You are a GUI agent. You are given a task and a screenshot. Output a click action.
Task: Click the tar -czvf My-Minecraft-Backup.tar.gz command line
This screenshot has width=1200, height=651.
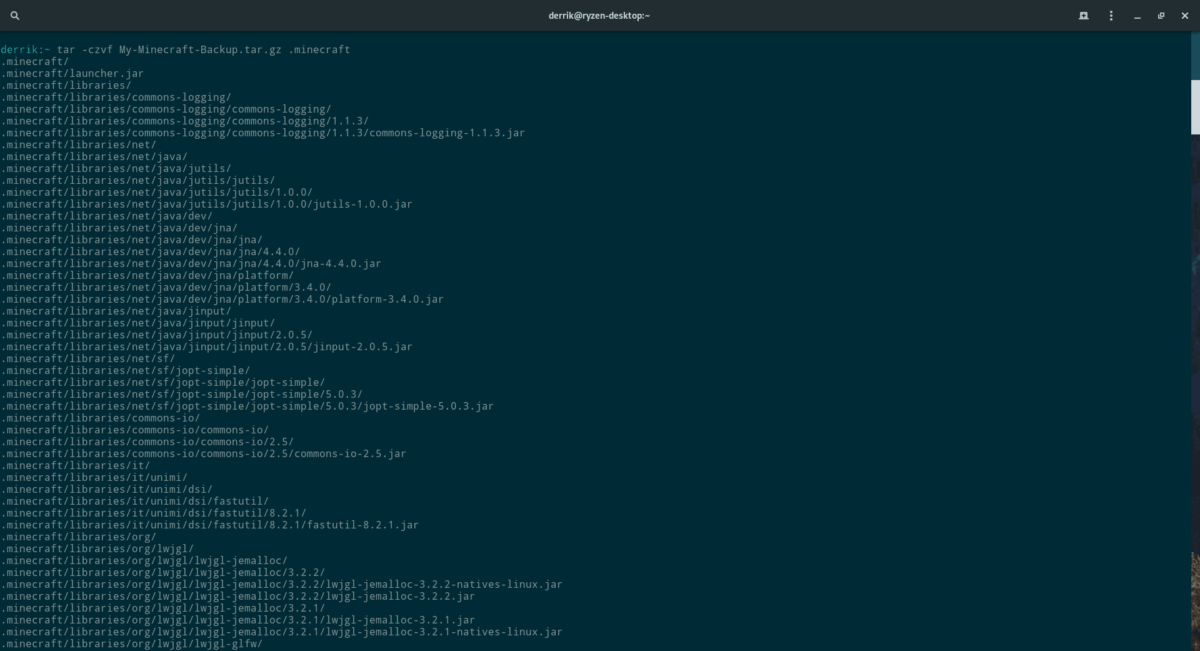pyautogui.click(x=175, y=50)
